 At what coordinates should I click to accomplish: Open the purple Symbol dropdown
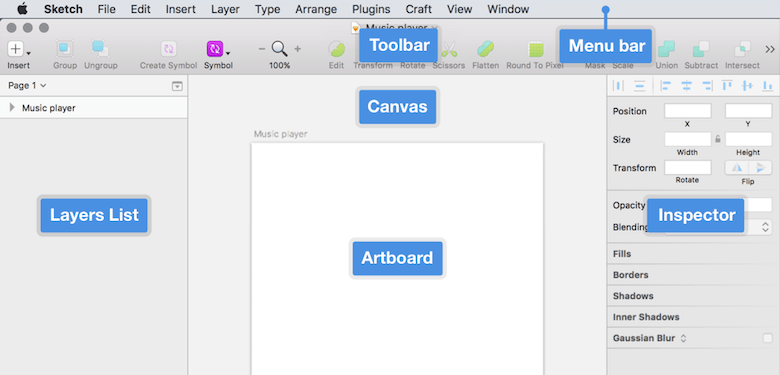coord(218,49)
